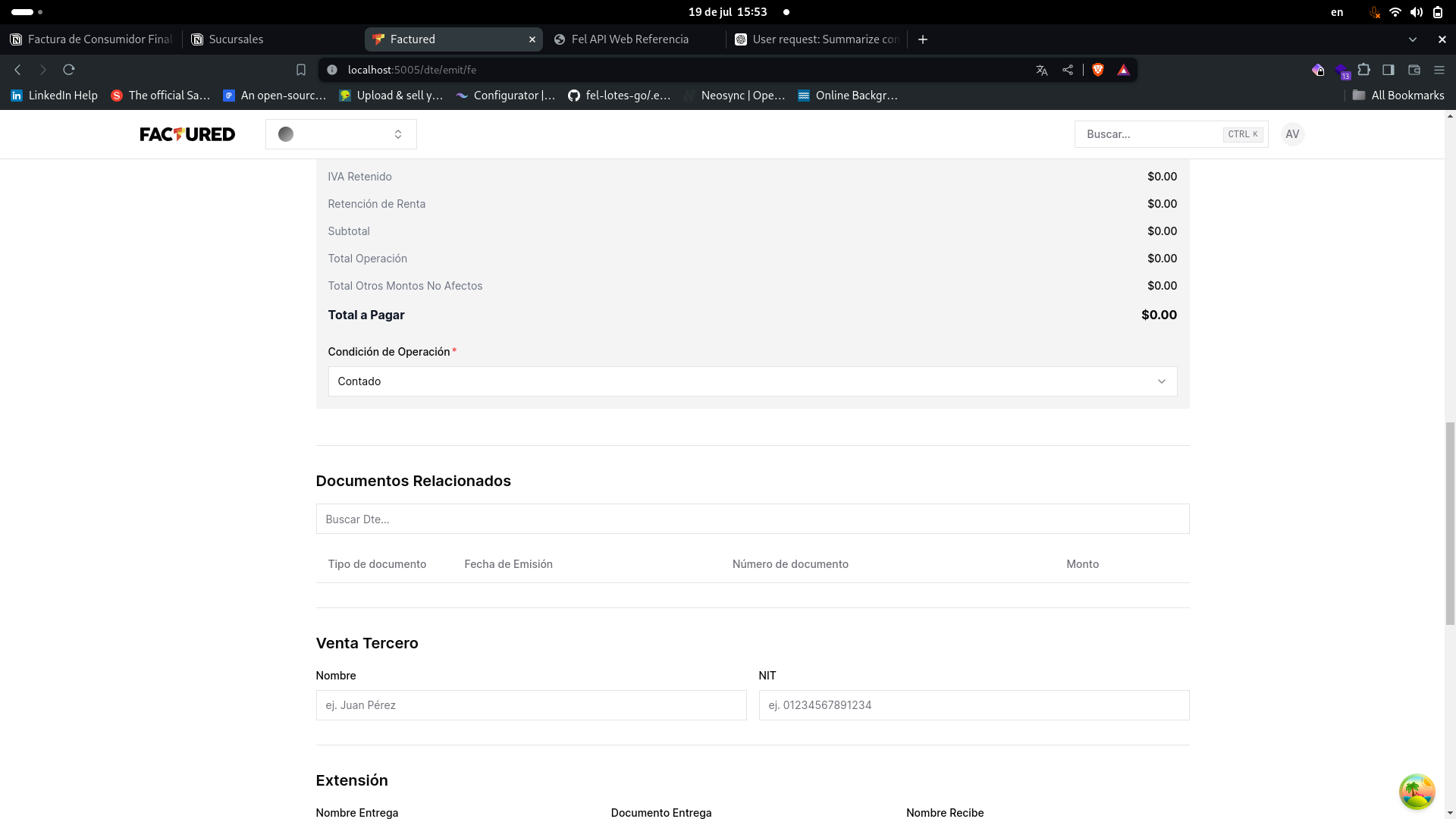Expand the company selector dropdown
The height and width of the screenshot is (819, 1456).
click(341, 134)
